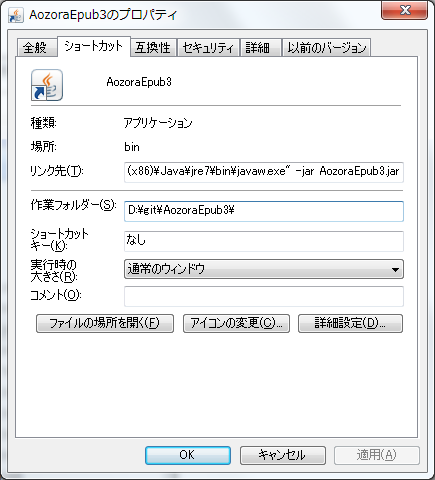
Task: Switch to the 全般 tab
Action: [x=36, y=48]
